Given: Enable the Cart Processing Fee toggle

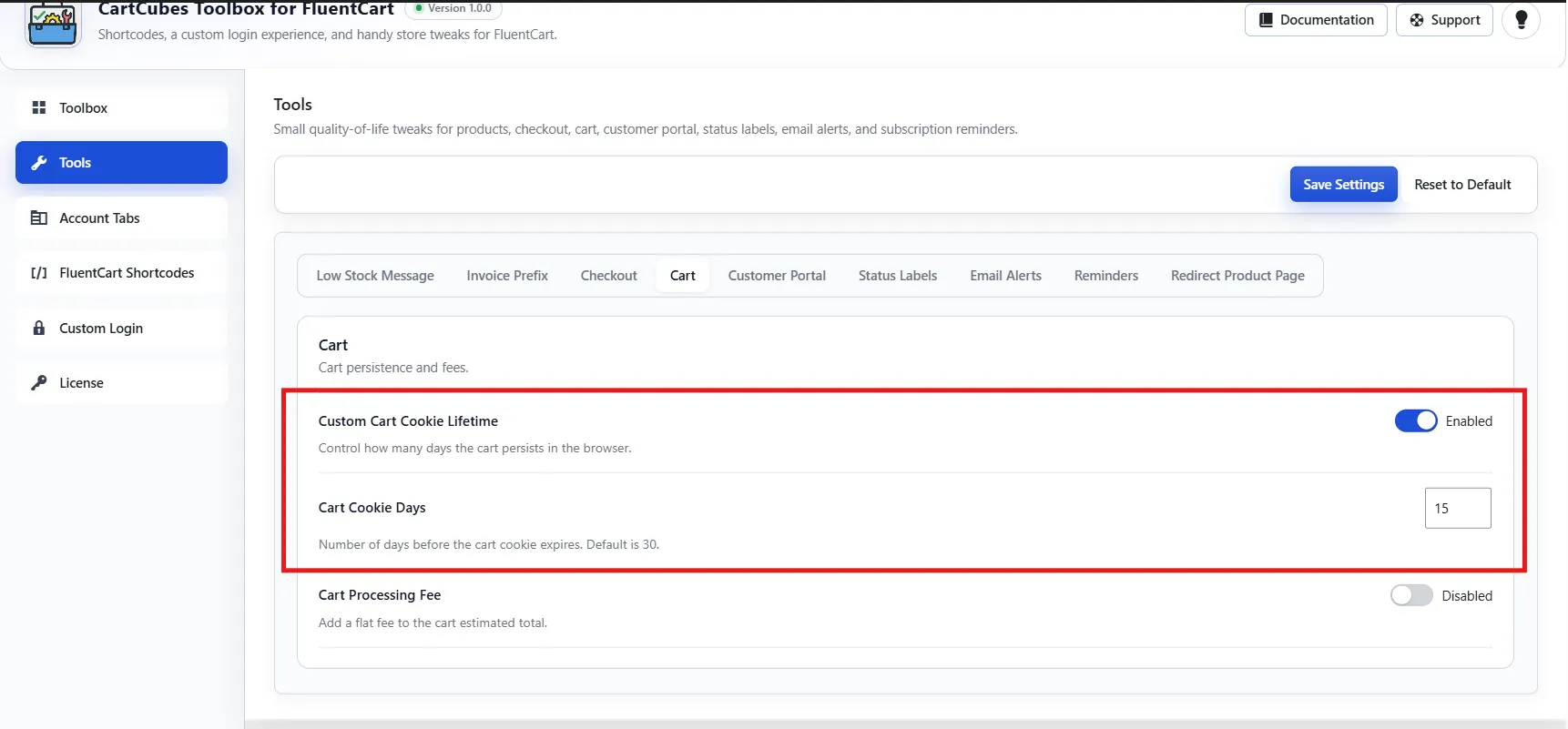Looking at the screenshot, I should [x=1411, y=595].
